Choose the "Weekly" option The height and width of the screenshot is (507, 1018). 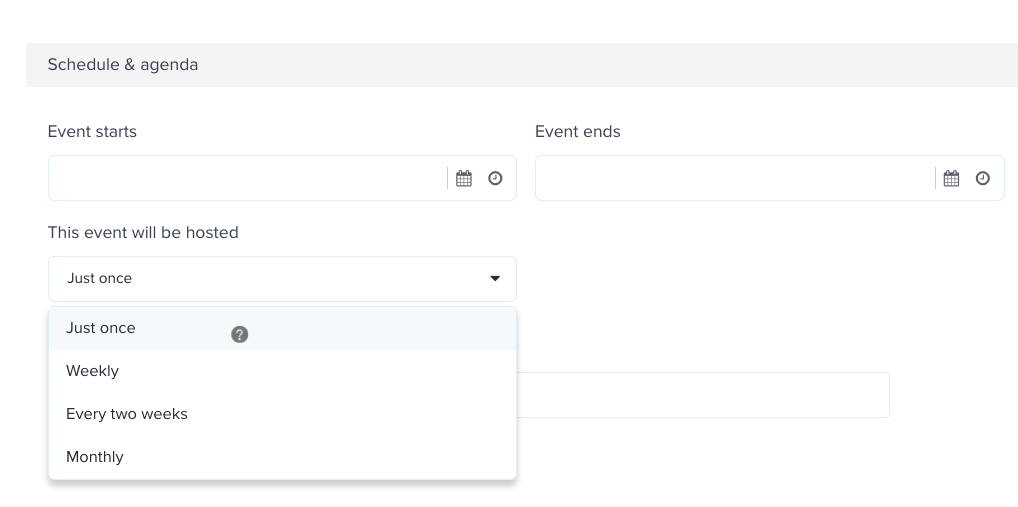(x=282, y=371)
